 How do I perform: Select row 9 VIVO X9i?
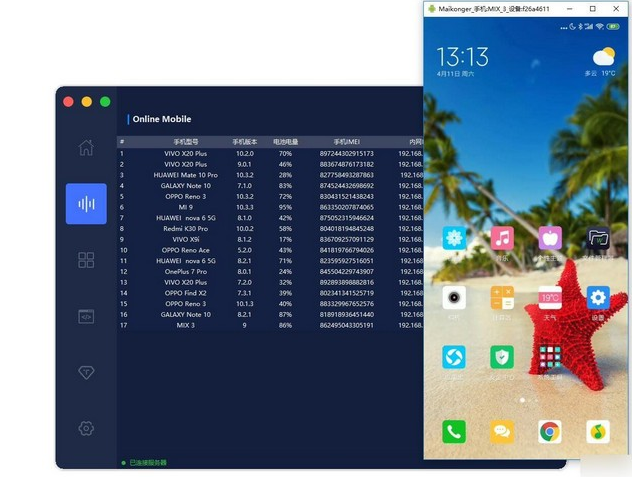tap(270, 240)
